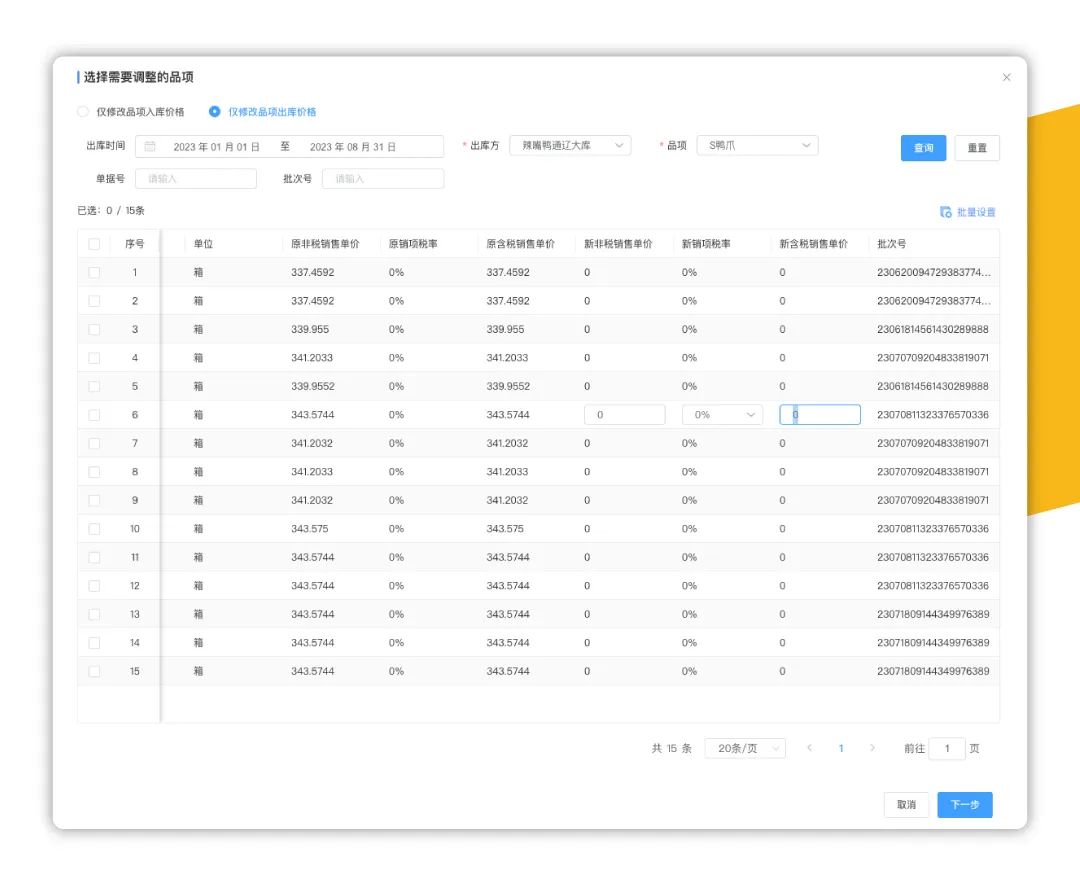Click the 原含税销售单价 column header
The width and height of the screenshot is (1080, 880).
[521, 244]
